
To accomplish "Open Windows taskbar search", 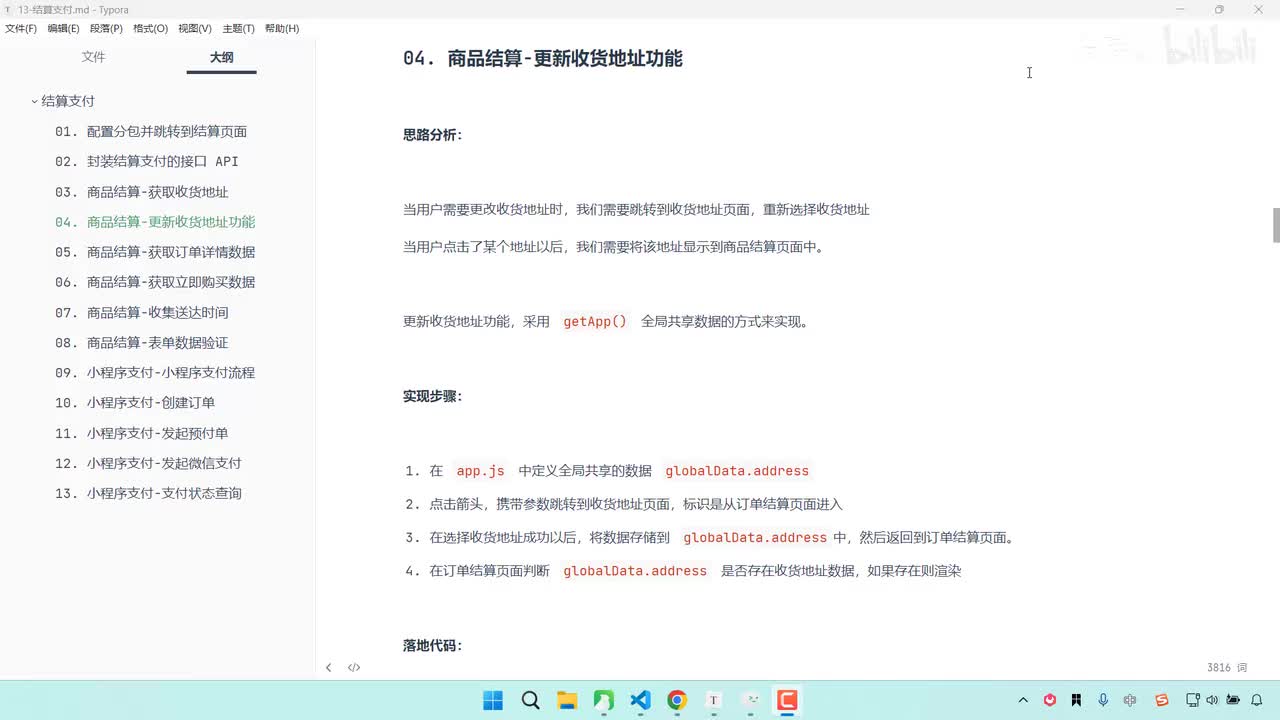I will pyautogui.click(x=530, y=700).
